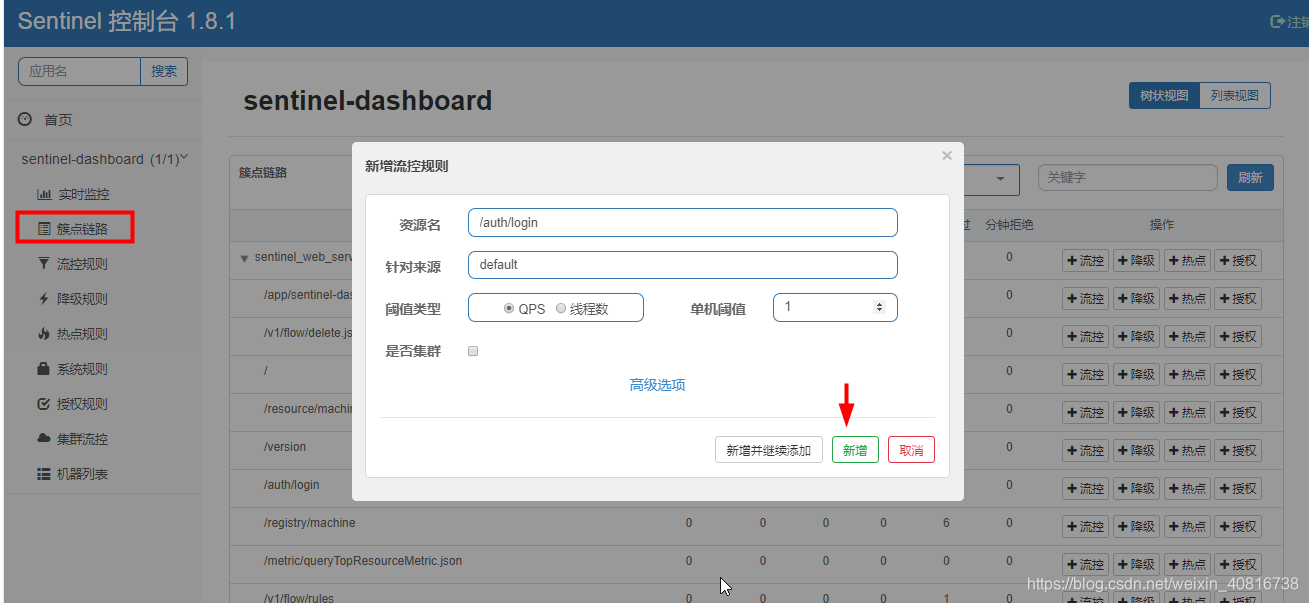The width and height of the screenshot is (1309, 603).
Task: Click the filter icon of 流控规则
Action: (x=43, y=264)
